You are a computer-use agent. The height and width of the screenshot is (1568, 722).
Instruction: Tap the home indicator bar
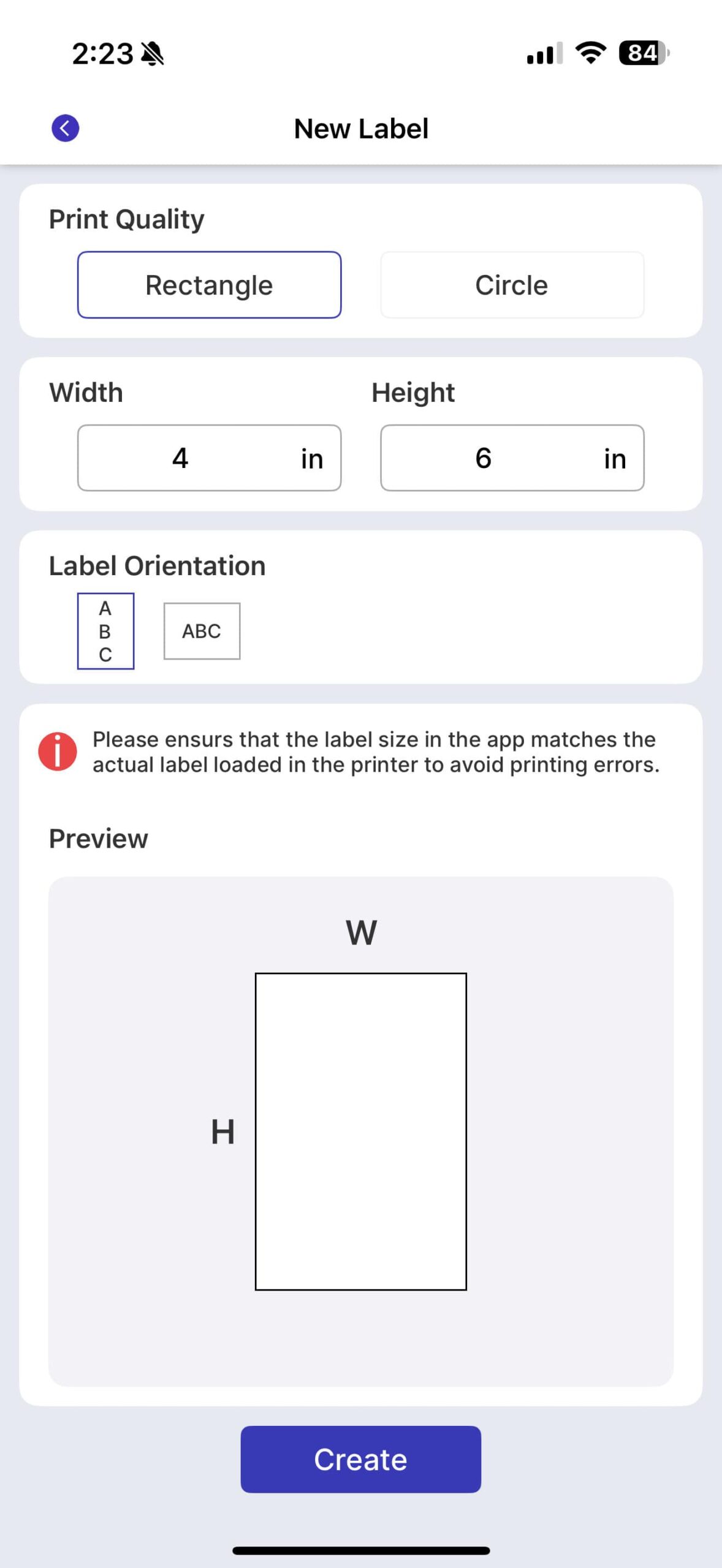(361, 1550)
